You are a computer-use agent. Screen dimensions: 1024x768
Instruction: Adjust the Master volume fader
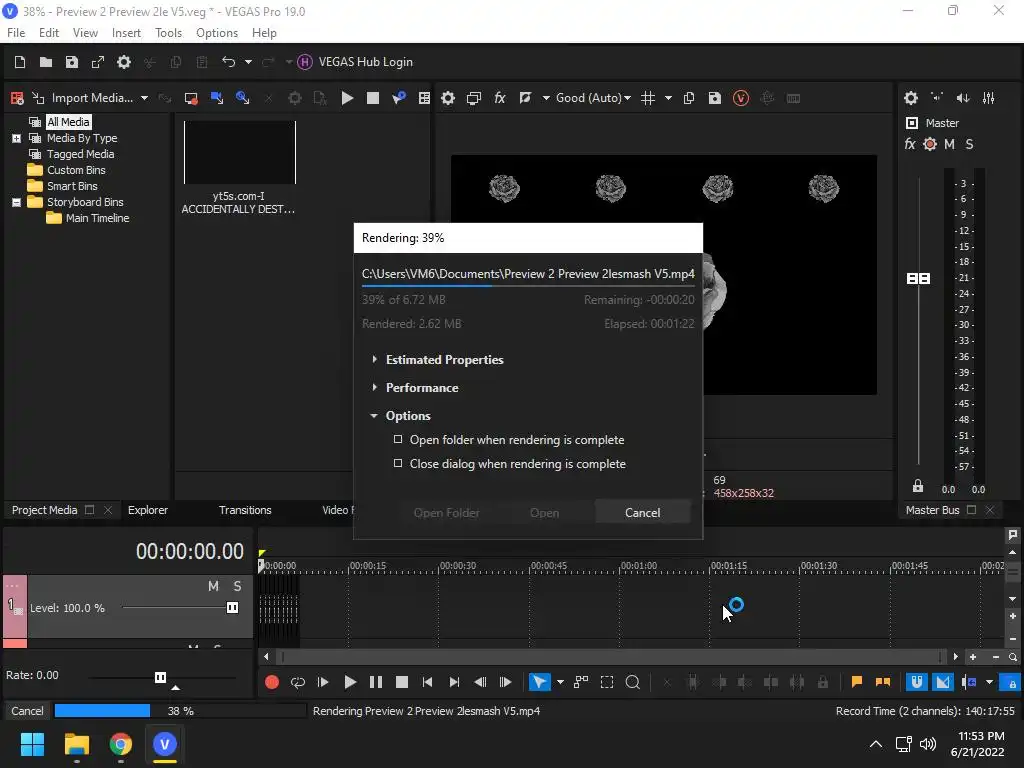[x=919, y=279]
